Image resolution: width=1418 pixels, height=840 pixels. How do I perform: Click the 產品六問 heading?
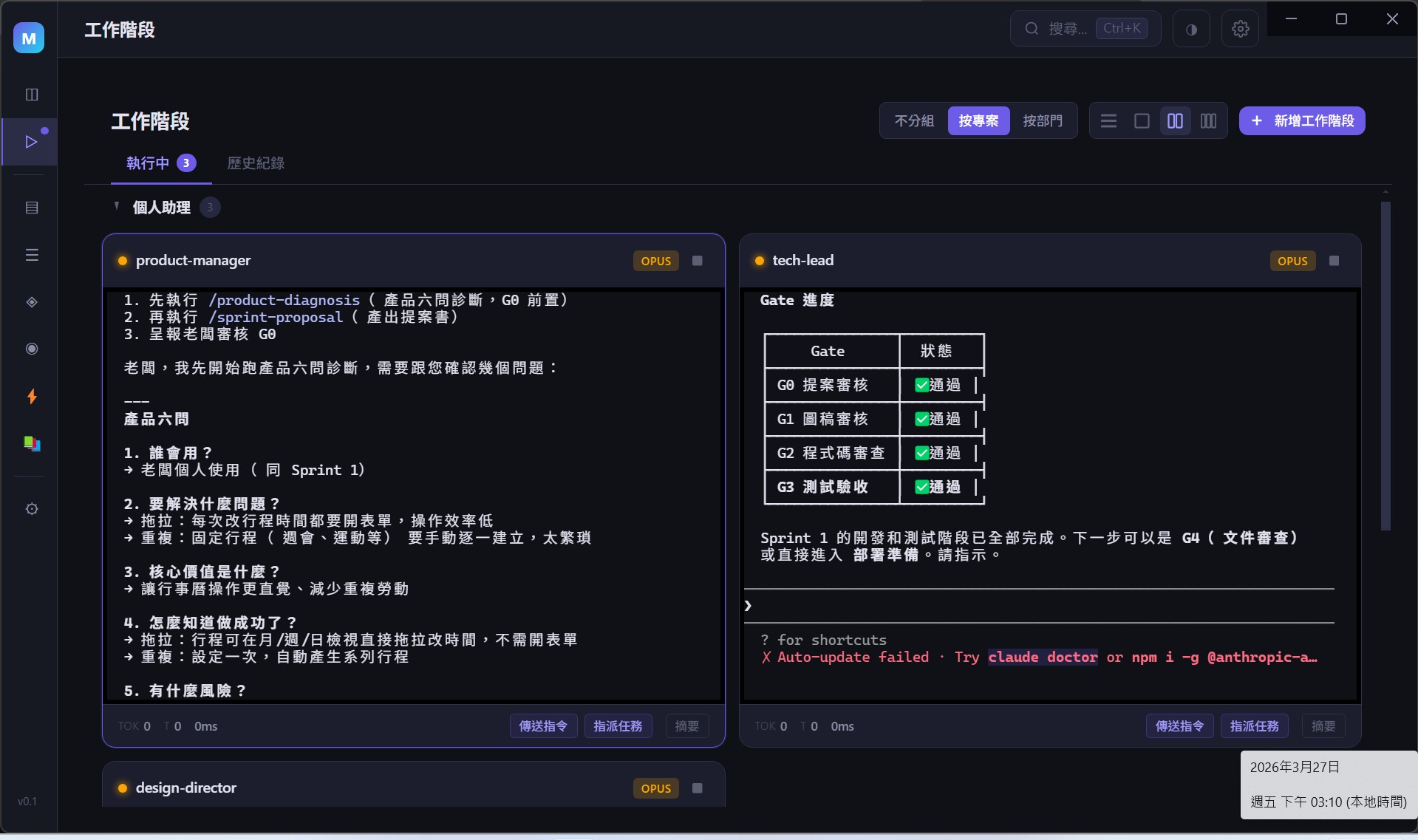[x=157, y=419]
